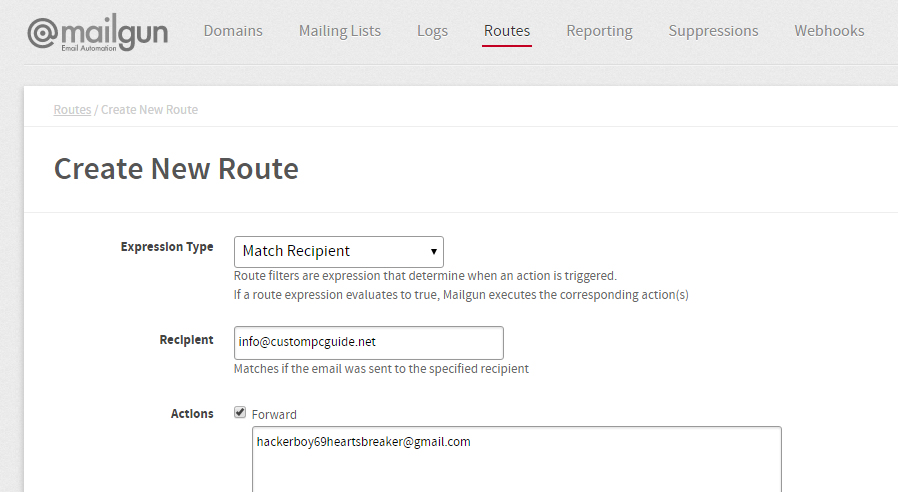Screen dimensions: 898x492
Task: Focus the forward destination text area
Action: (517, 459)
